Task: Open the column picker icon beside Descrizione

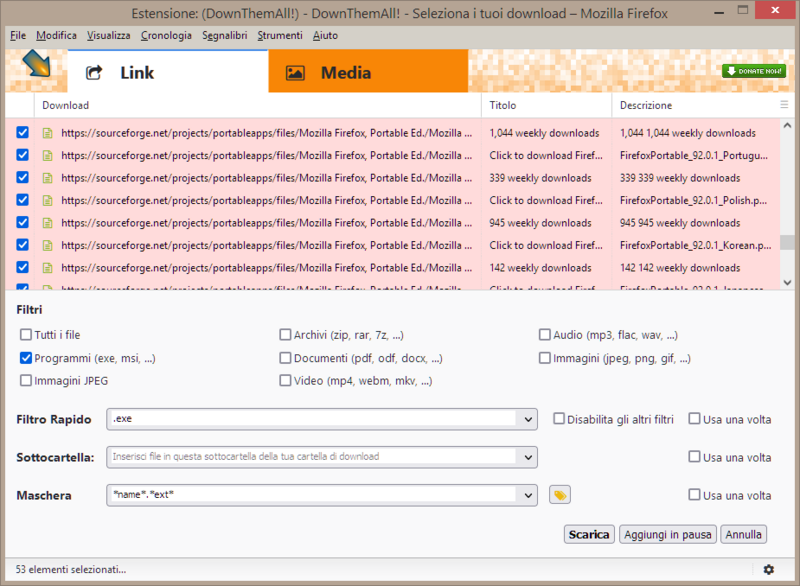Action: pos(784,105)
